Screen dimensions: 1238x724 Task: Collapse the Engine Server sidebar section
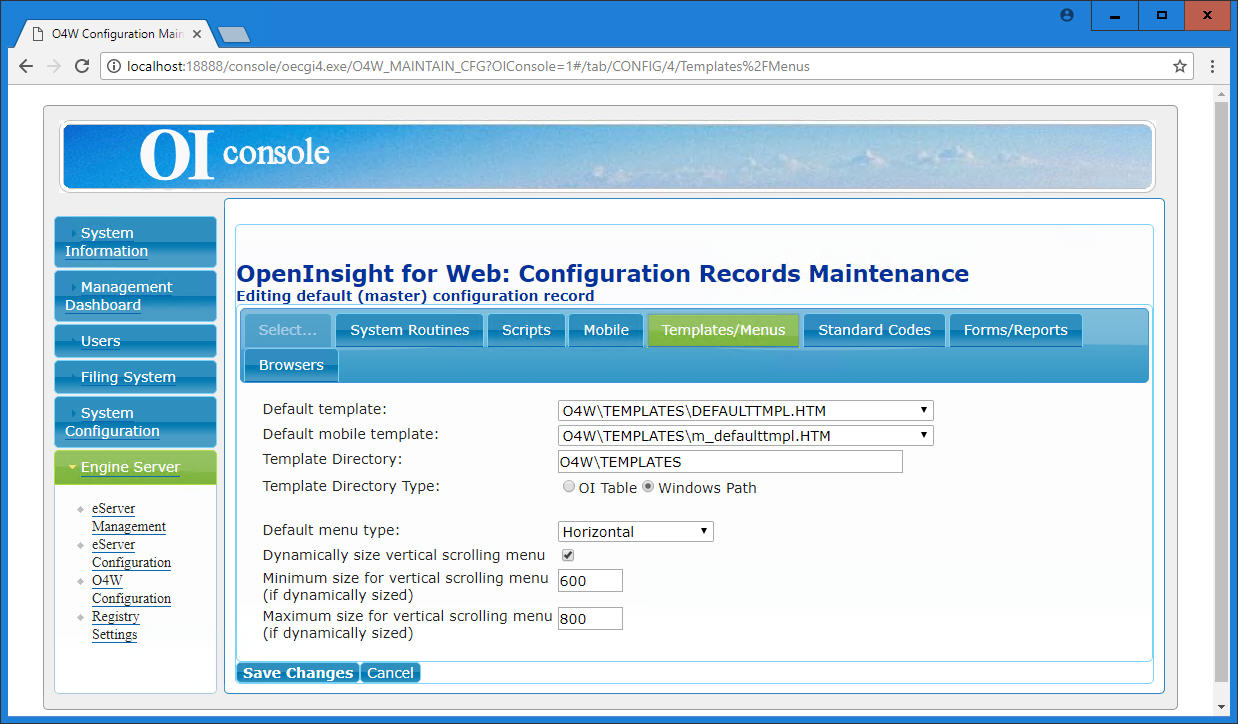(x=135, y=467)
